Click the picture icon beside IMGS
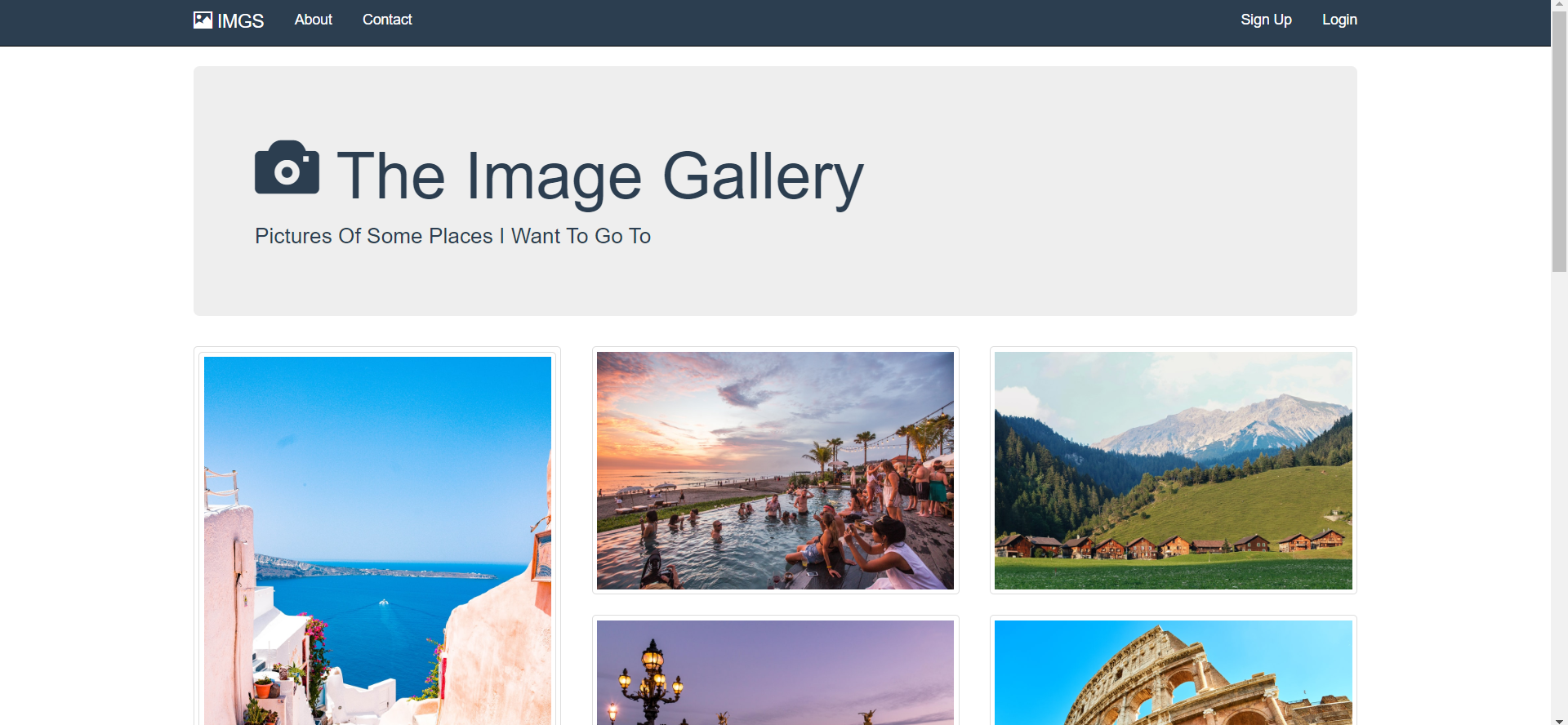This screenshot has height=725, width=1568. click(x=203, y=20)
